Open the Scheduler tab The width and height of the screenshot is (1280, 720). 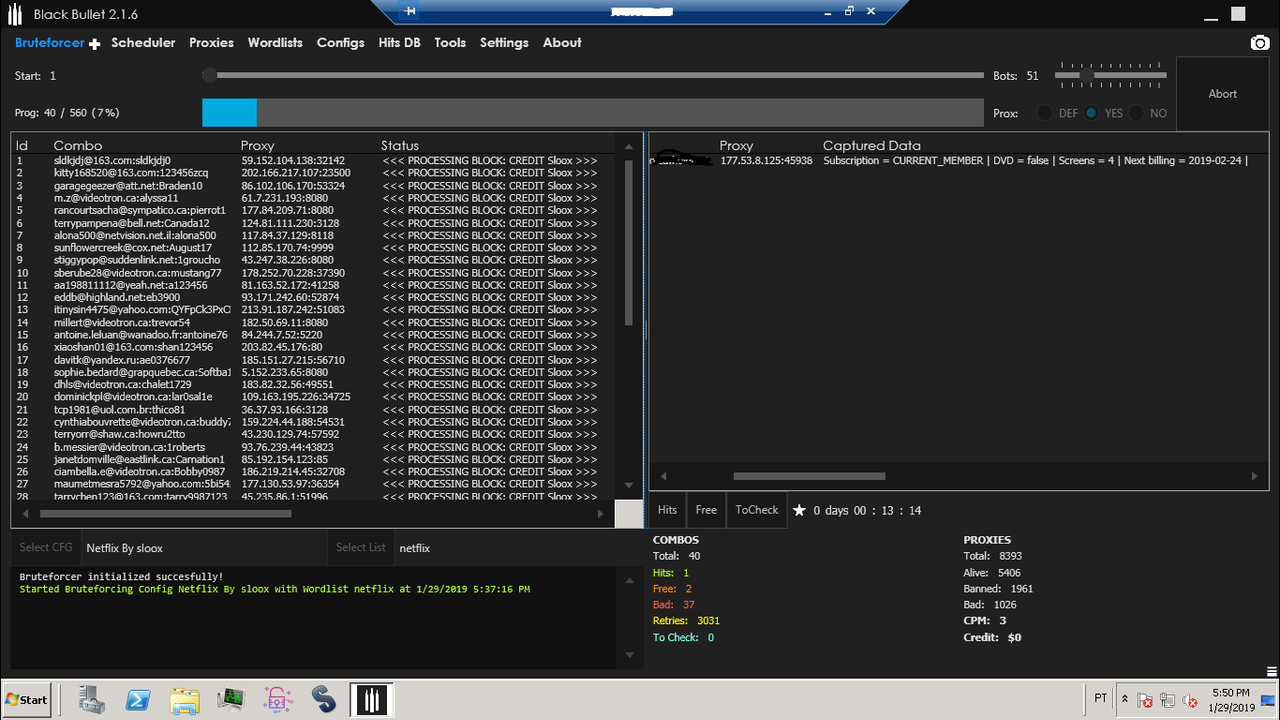[143, 43]
